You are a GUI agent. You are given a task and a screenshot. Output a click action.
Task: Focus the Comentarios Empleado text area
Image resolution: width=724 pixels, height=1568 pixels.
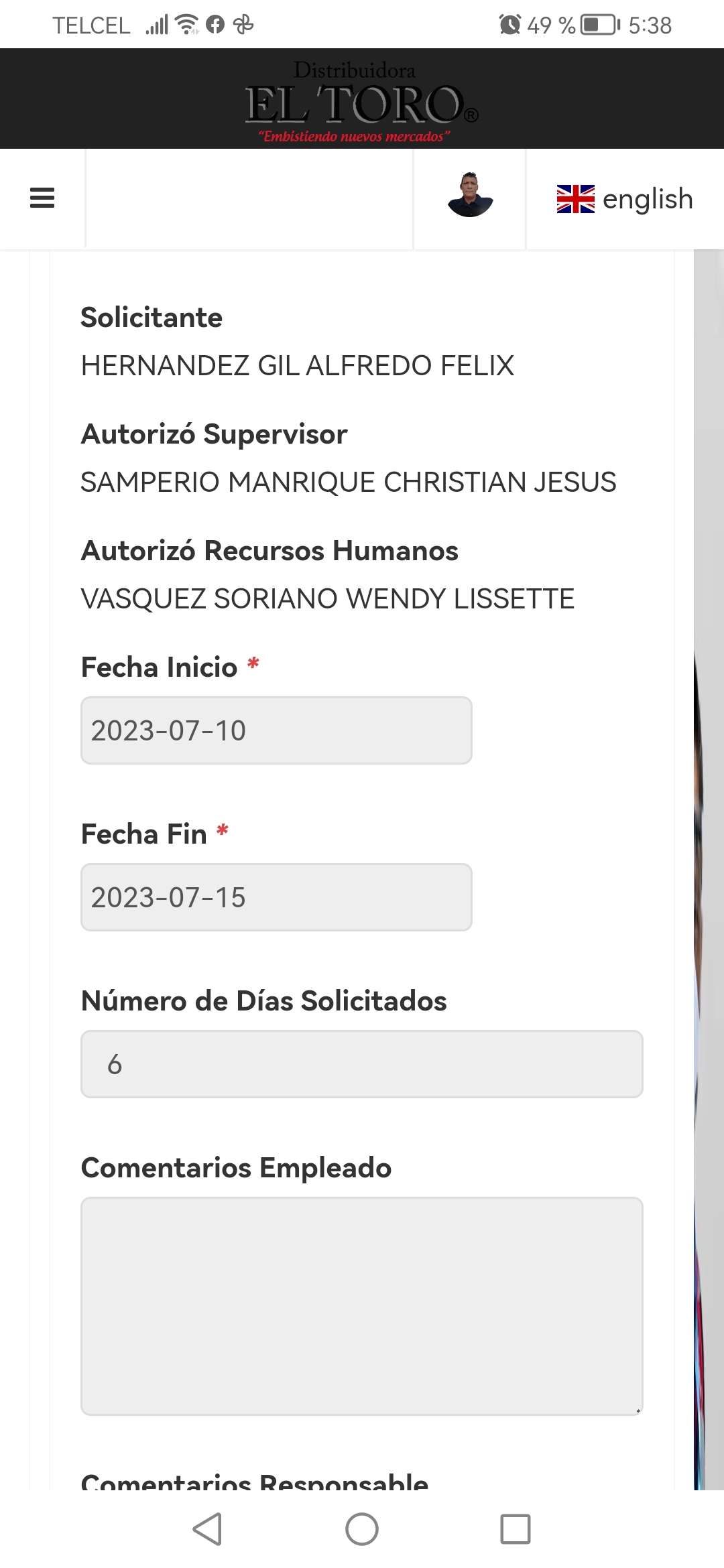pos(361,1305)
